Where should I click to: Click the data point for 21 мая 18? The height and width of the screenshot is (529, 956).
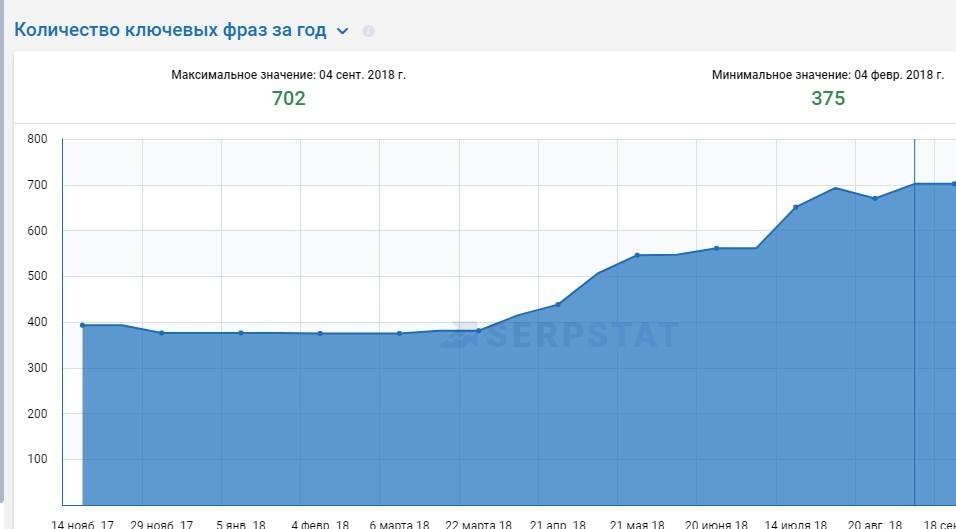[x=637, y=255]
